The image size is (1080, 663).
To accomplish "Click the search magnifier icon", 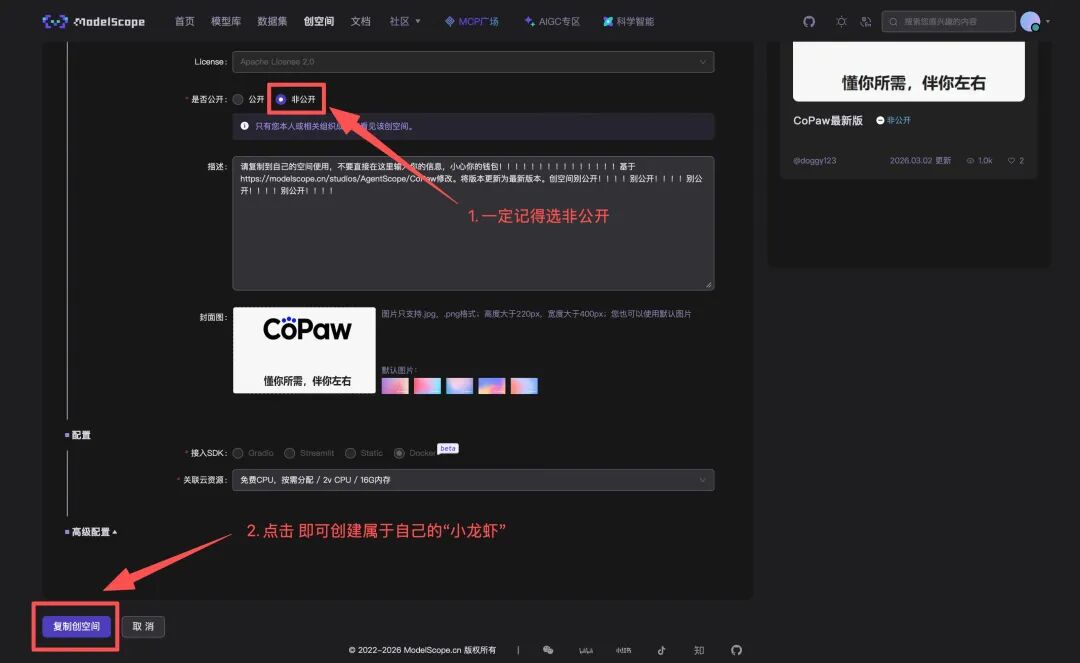I will pos(893,21).
